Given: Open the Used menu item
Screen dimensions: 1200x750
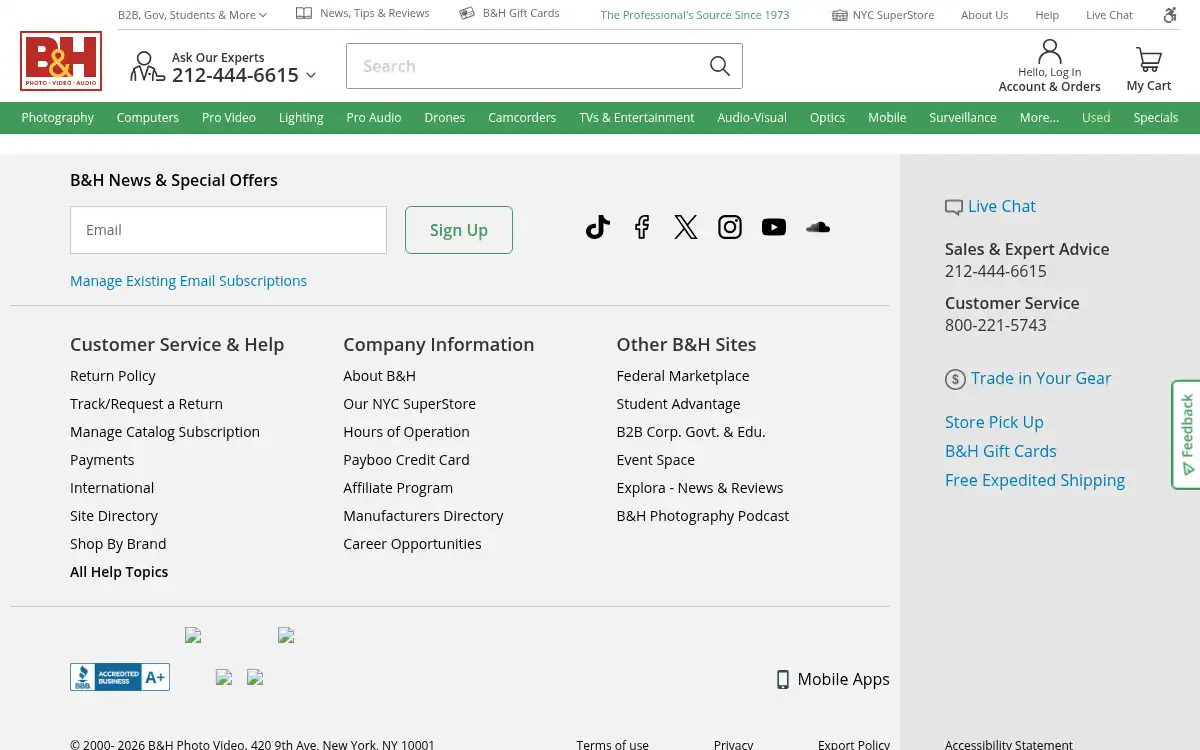Looking at the screenshot, I should tap(1096, 117).
